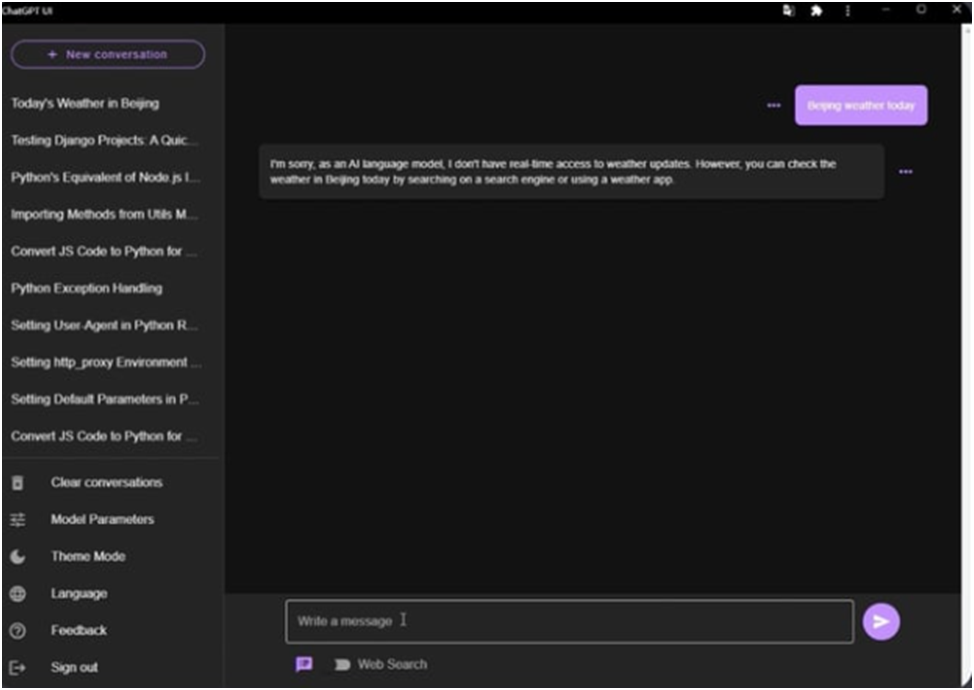Click the Feedback question mark icon

pyautogui.click(x=17, y=631)
